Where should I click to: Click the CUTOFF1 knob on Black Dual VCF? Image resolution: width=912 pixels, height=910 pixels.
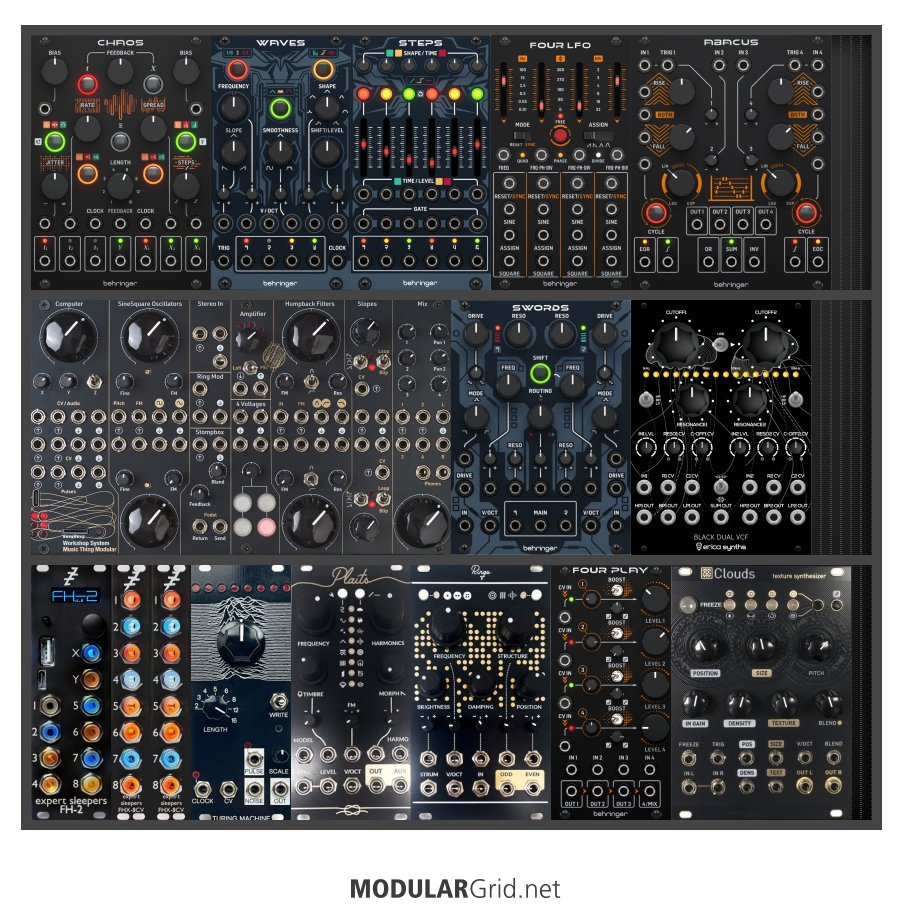[676, 342]
